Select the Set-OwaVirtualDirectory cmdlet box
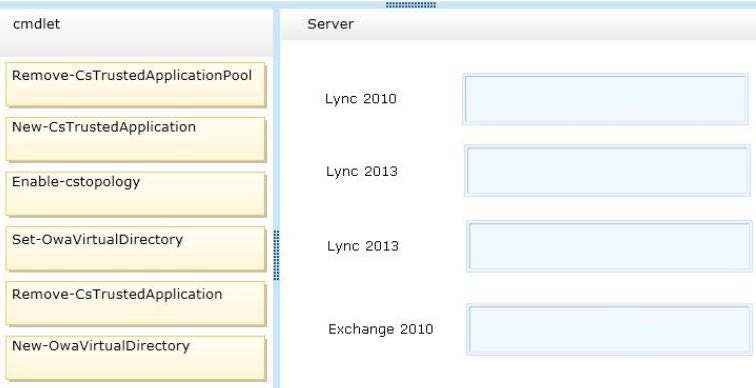 click(x=135, y=249)
